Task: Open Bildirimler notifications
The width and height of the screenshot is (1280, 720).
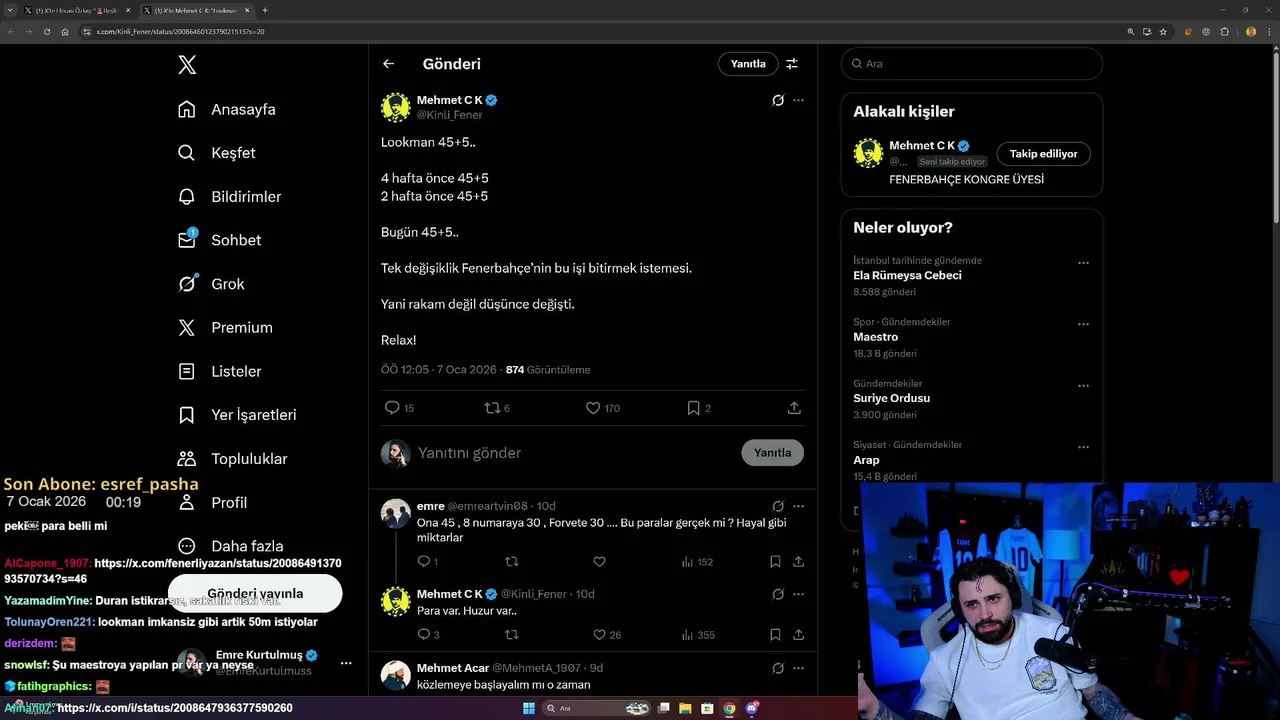Action: [229, 197]
